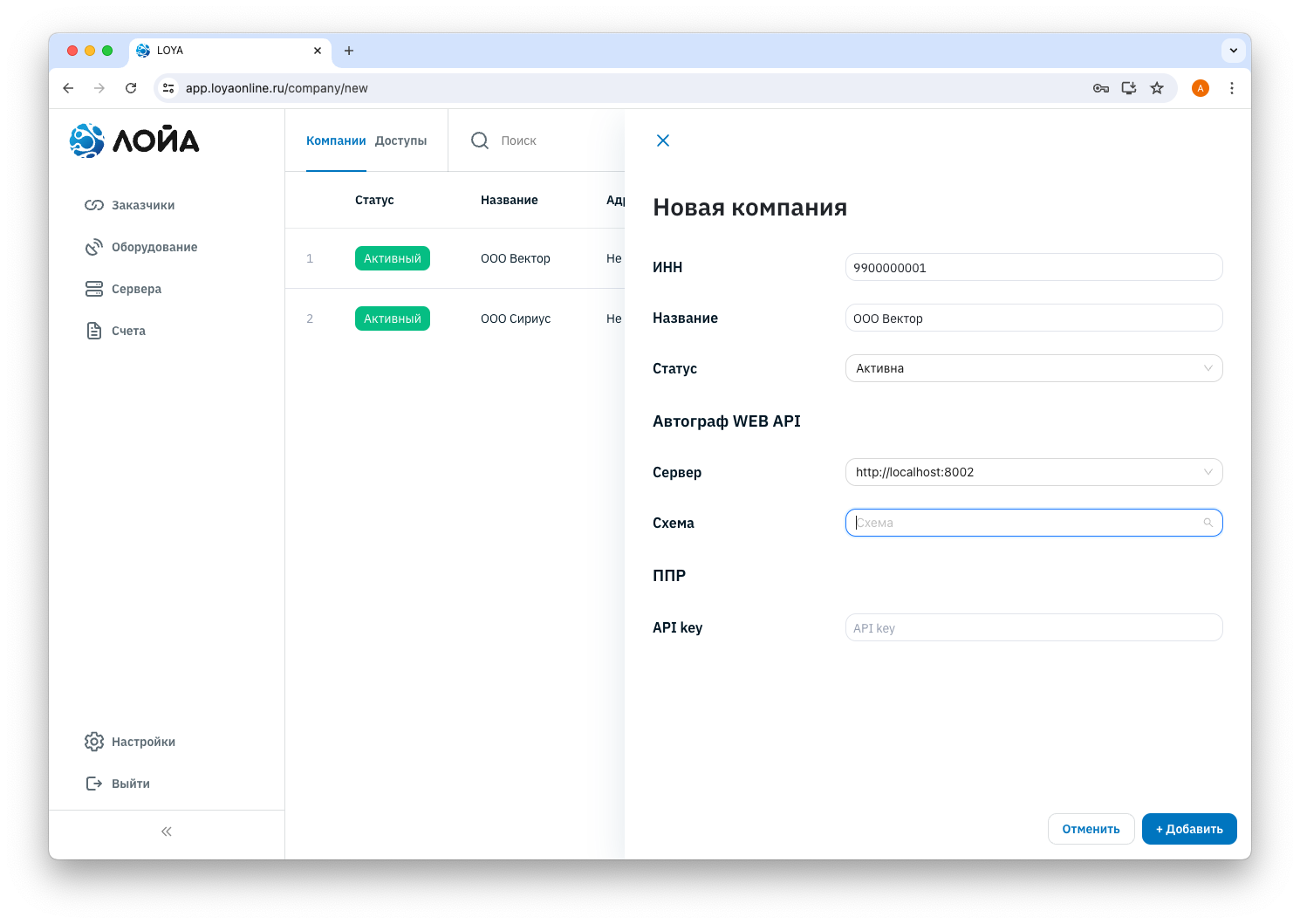Click the Сервера server icon
Viewport: 1300px width, 924px height.
point(94,289)
